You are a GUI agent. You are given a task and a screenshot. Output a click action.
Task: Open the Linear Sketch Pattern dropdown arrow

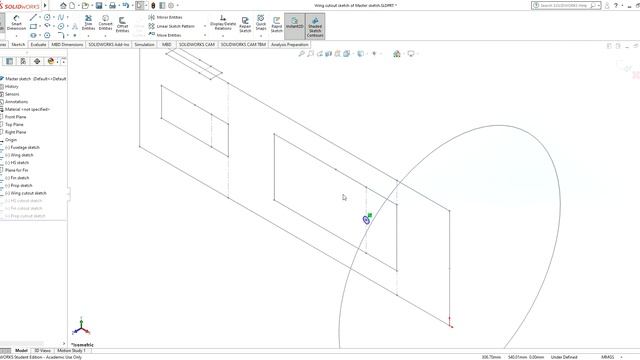[205, 26]
